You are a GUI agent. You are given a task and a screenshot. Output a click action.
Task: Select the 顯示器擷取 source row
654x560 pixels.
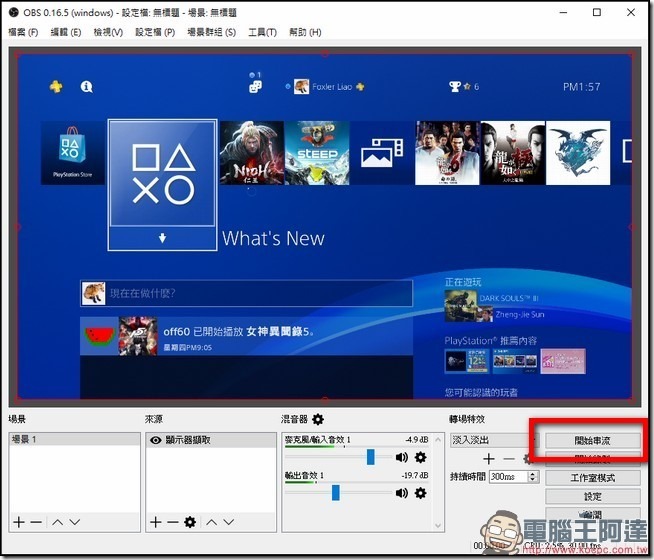(x=211, y=440)
